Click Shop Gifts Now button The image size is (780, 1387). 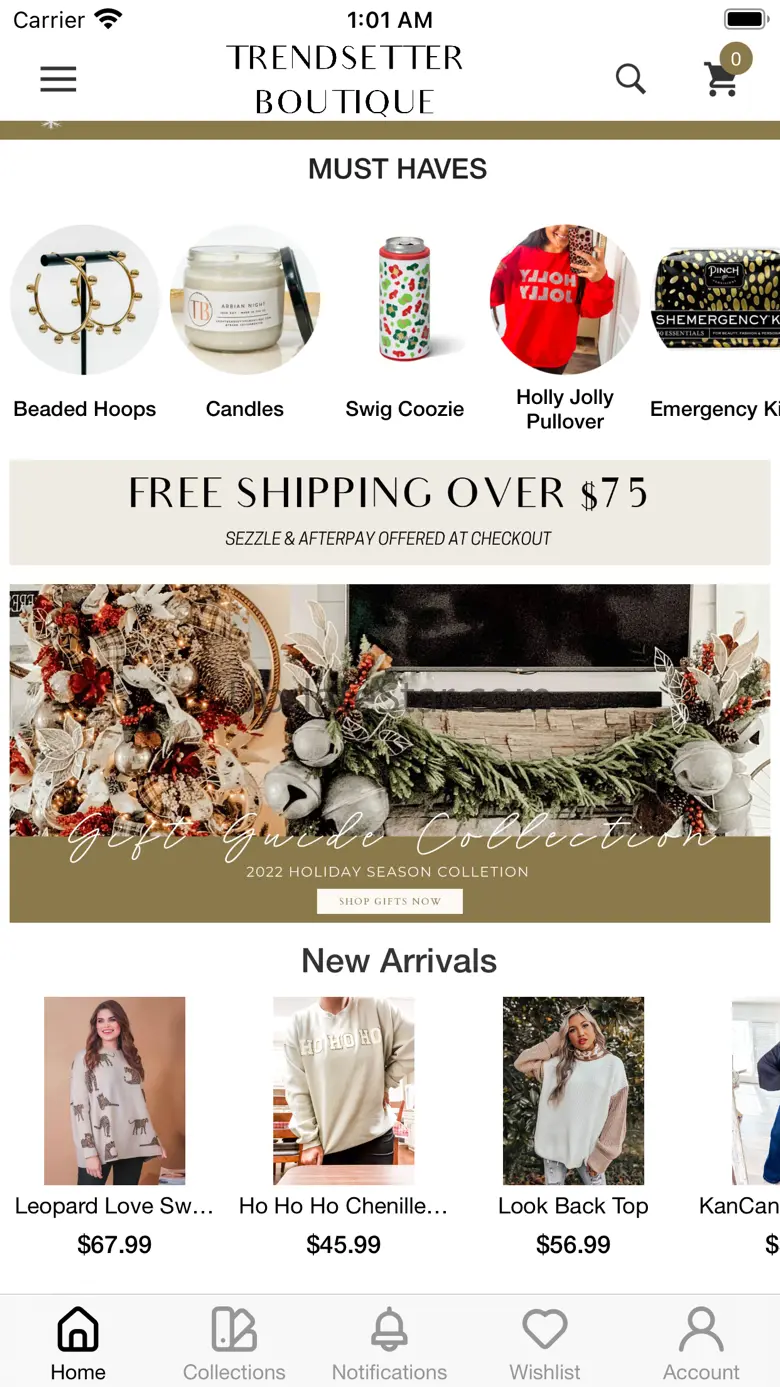coord(390,901)
